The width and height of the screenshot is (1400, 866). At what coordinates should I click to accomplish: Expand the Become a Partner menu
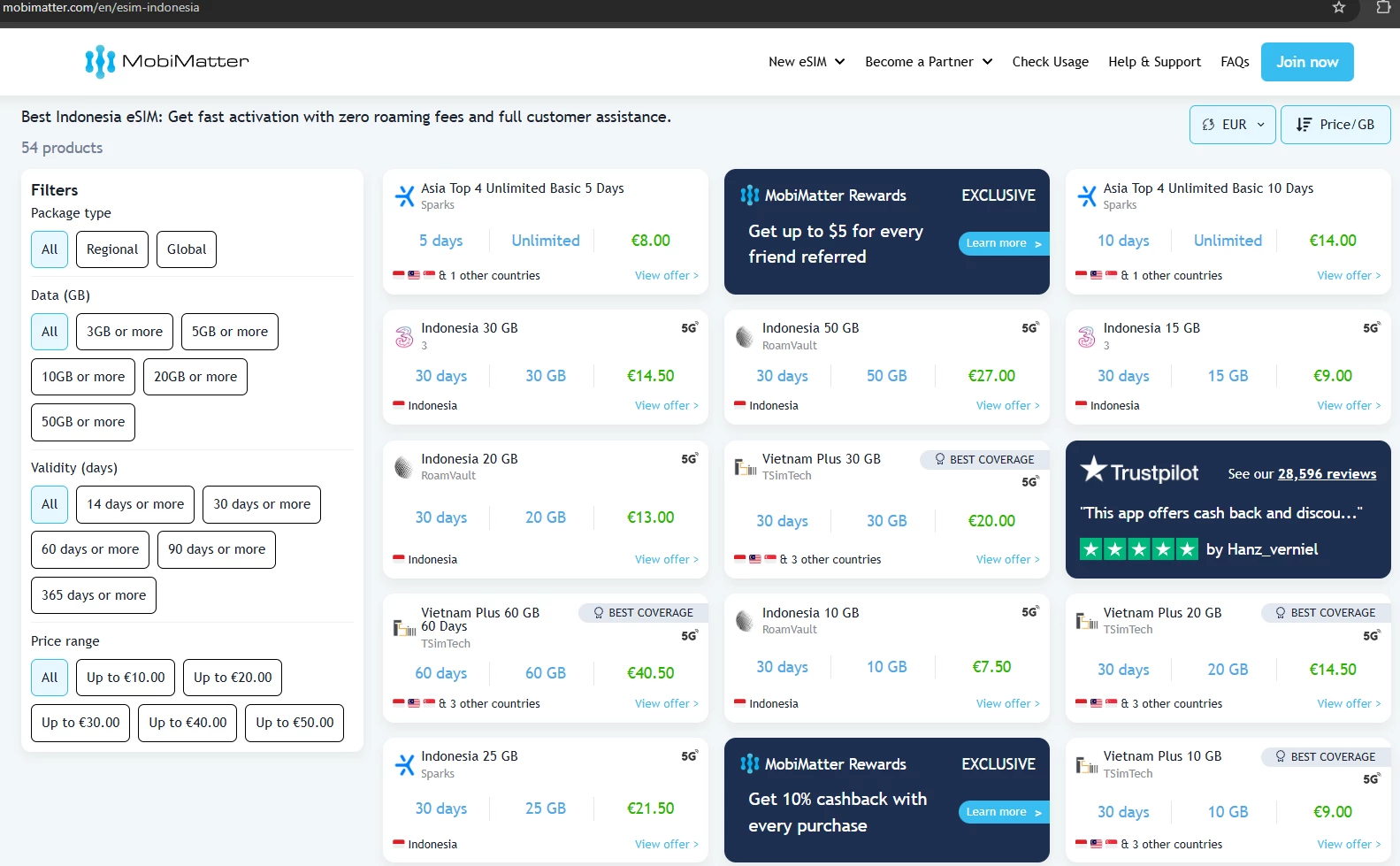click(929, 62)
